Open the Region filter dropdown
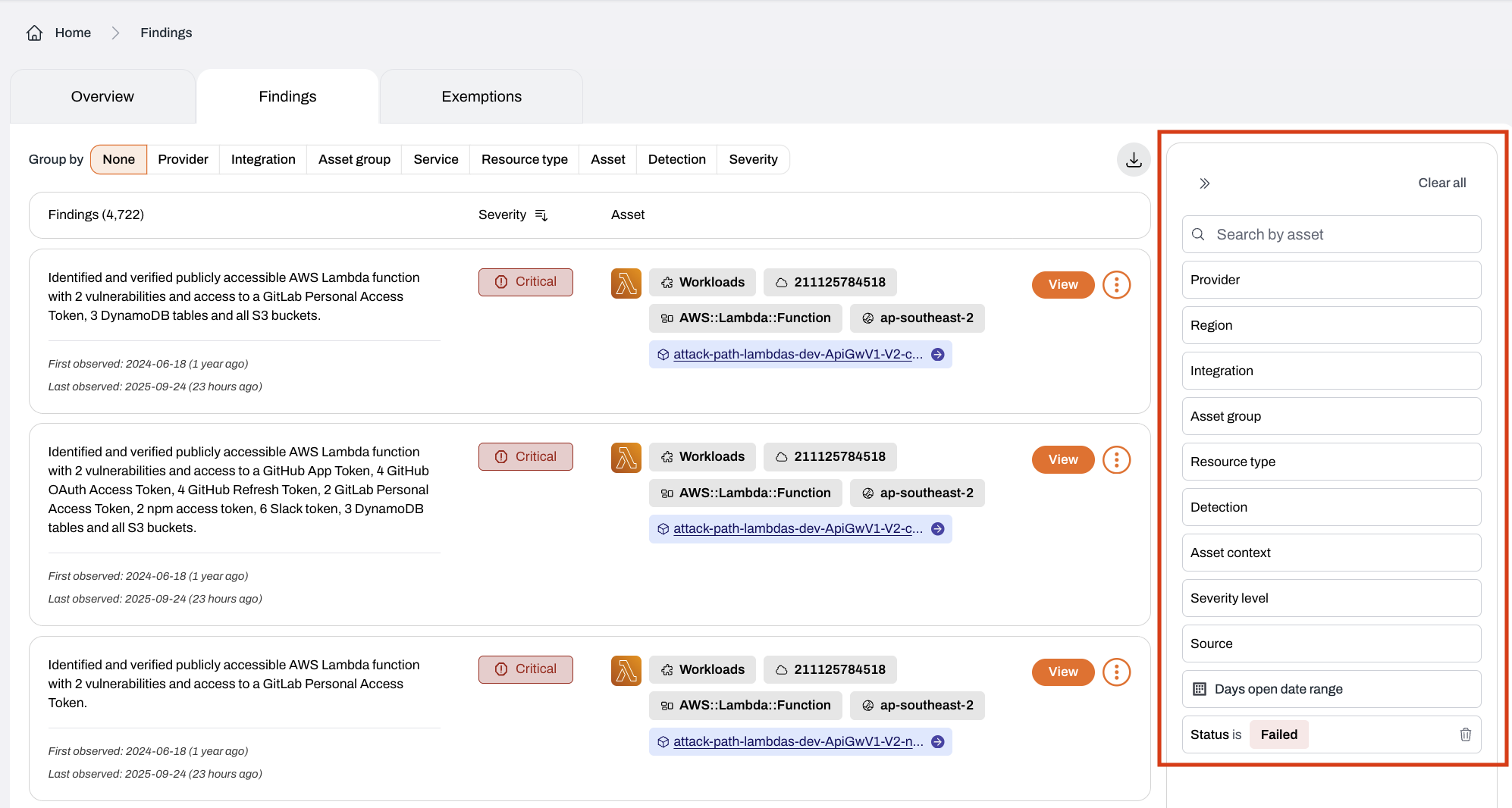 tap(1332, 325)
